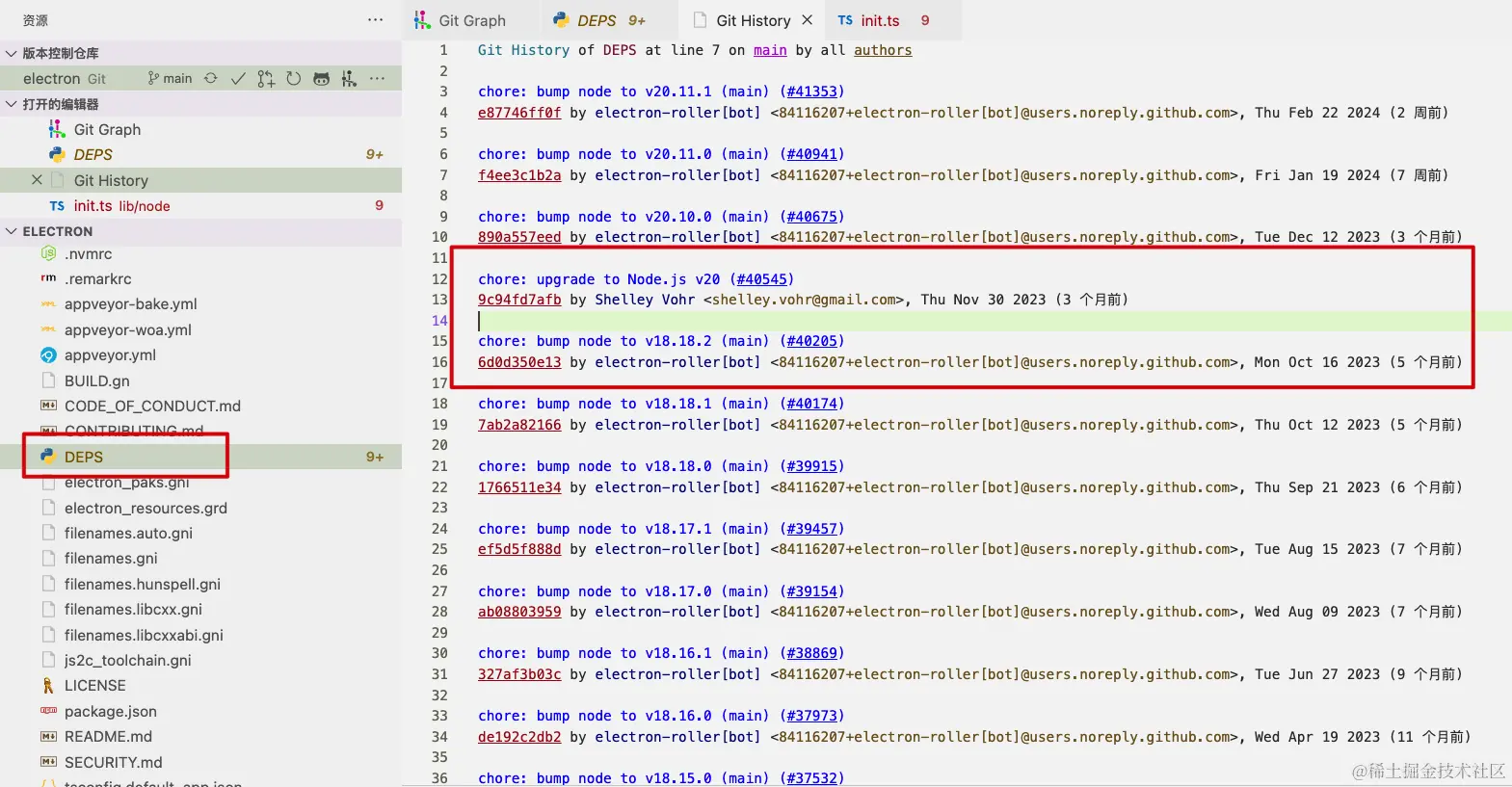Select the electron Git repository row
Viewport: 1512px width, 787px height.
[x=200, y=78]
